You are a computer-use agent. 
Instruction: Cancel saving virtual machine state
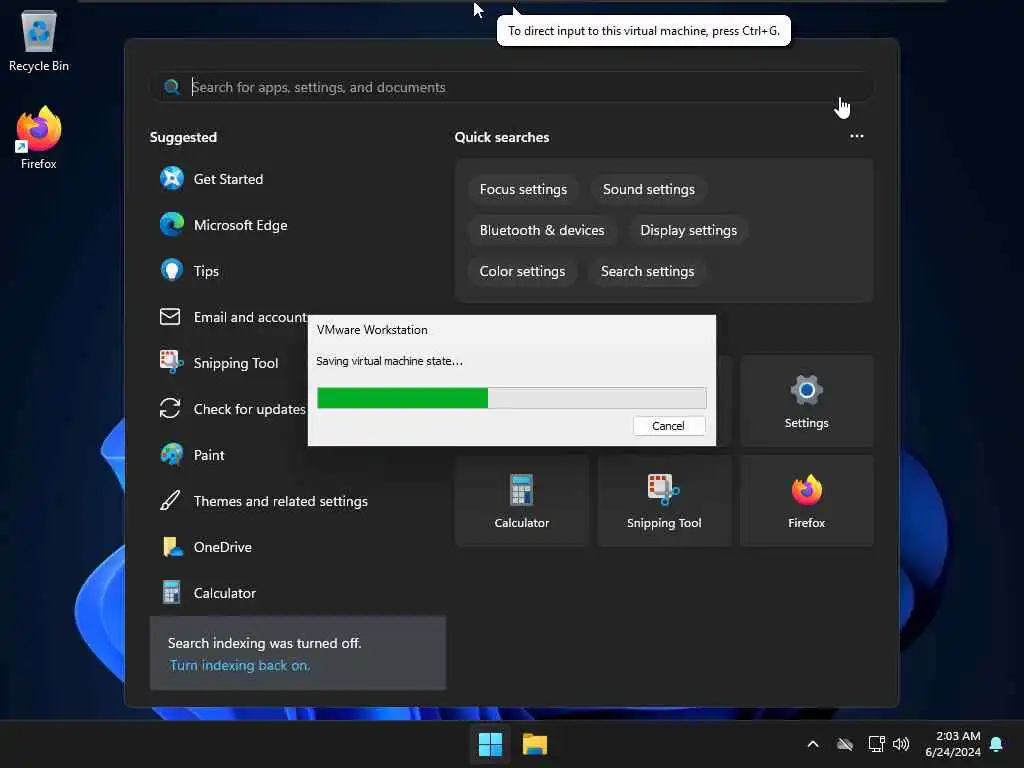[669, 426]
